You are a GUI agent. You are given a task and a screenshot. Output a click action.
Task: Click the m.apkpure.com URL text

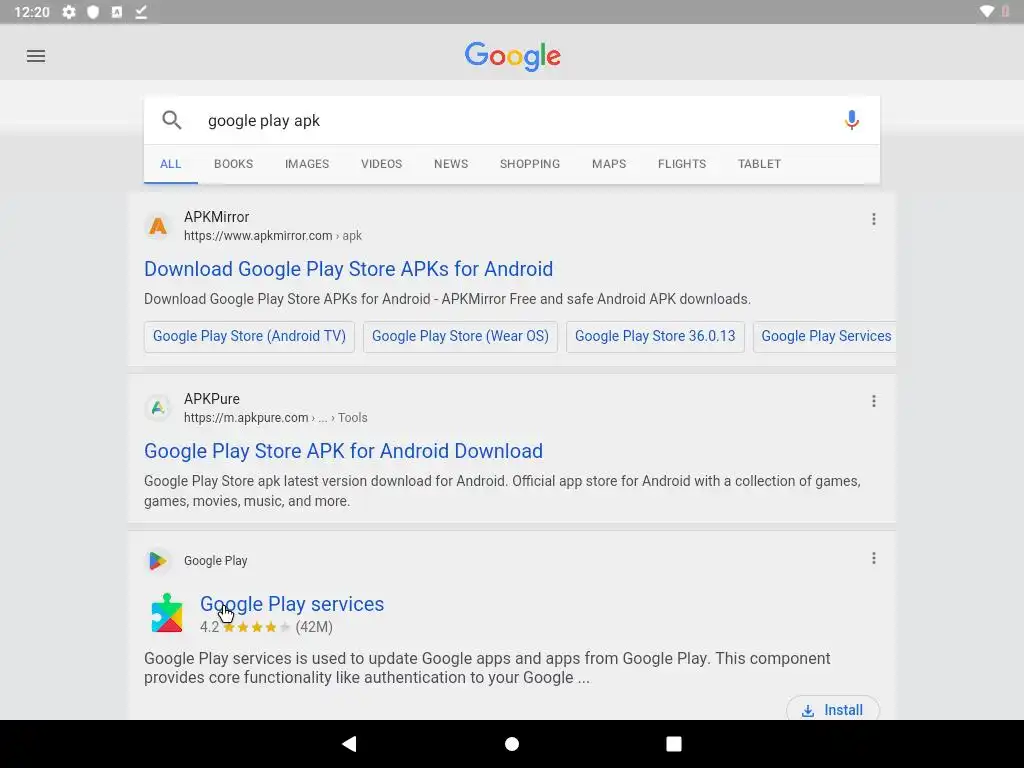point(276,418)
